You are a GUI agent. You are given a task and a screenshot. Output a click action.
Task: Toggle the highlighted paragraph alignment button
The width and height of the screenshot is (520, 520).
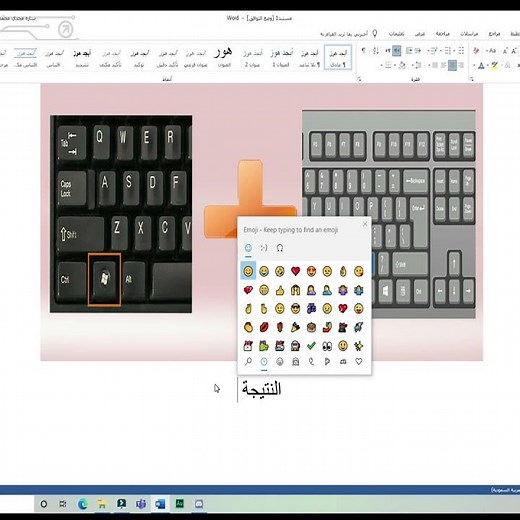click(x=452, y=65)
